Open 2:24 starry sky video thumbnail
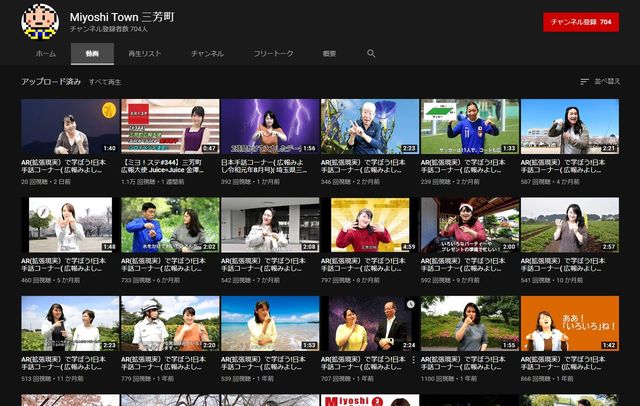The width and height of the screenshot is (640, 406). pos(370,324)
